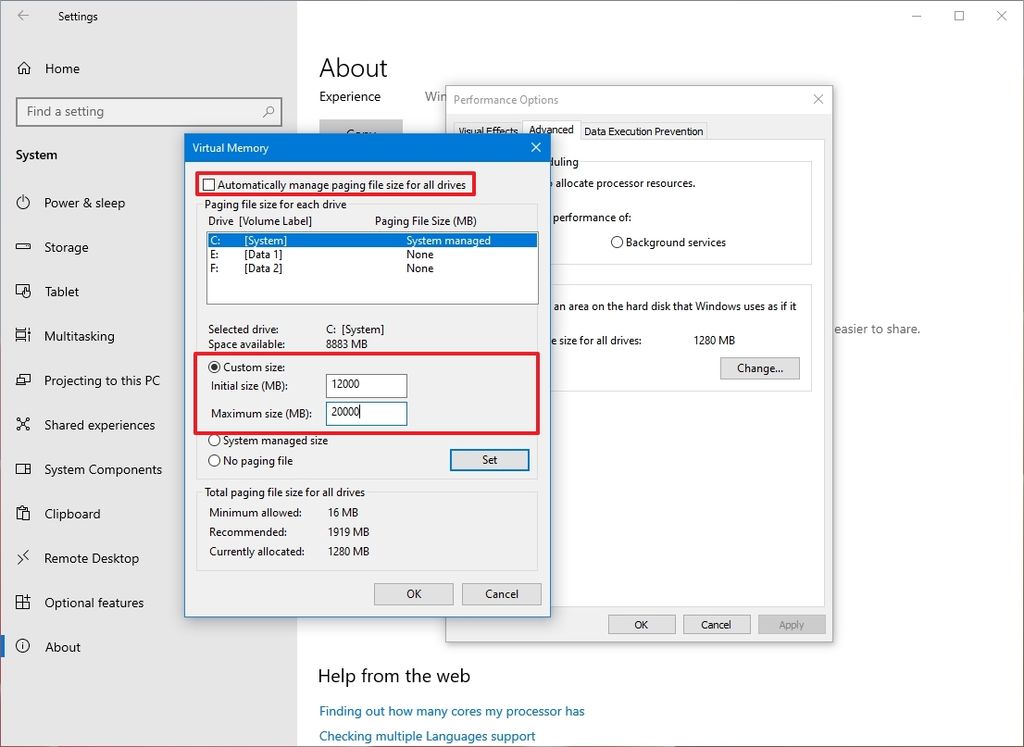1024x747 pixels.
Task: Switch to the Visual Effects tab
Action: click(488, 130)
